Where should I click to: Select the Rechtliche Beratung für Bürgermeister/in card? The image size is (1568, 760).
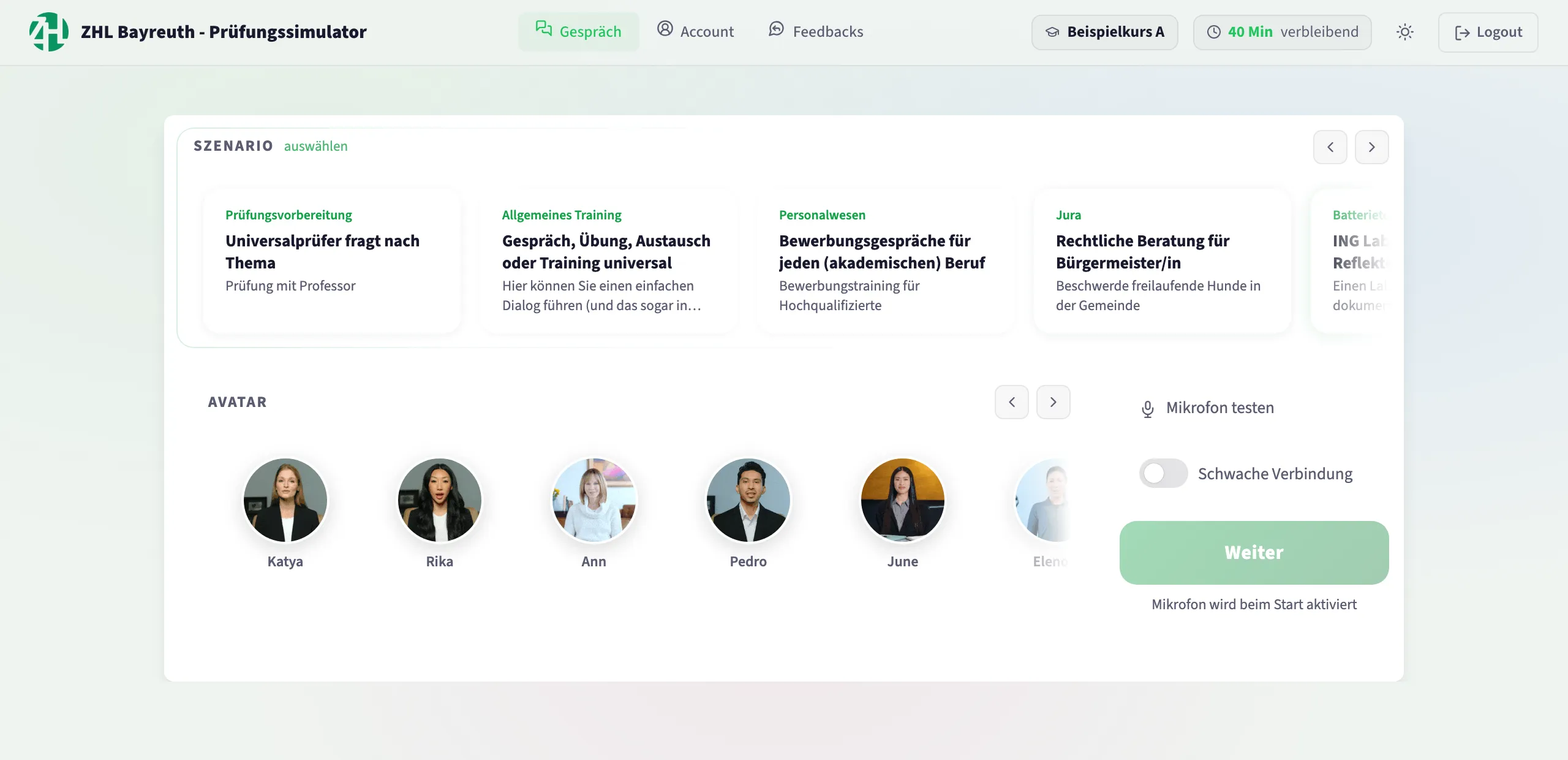point(1162,262)
